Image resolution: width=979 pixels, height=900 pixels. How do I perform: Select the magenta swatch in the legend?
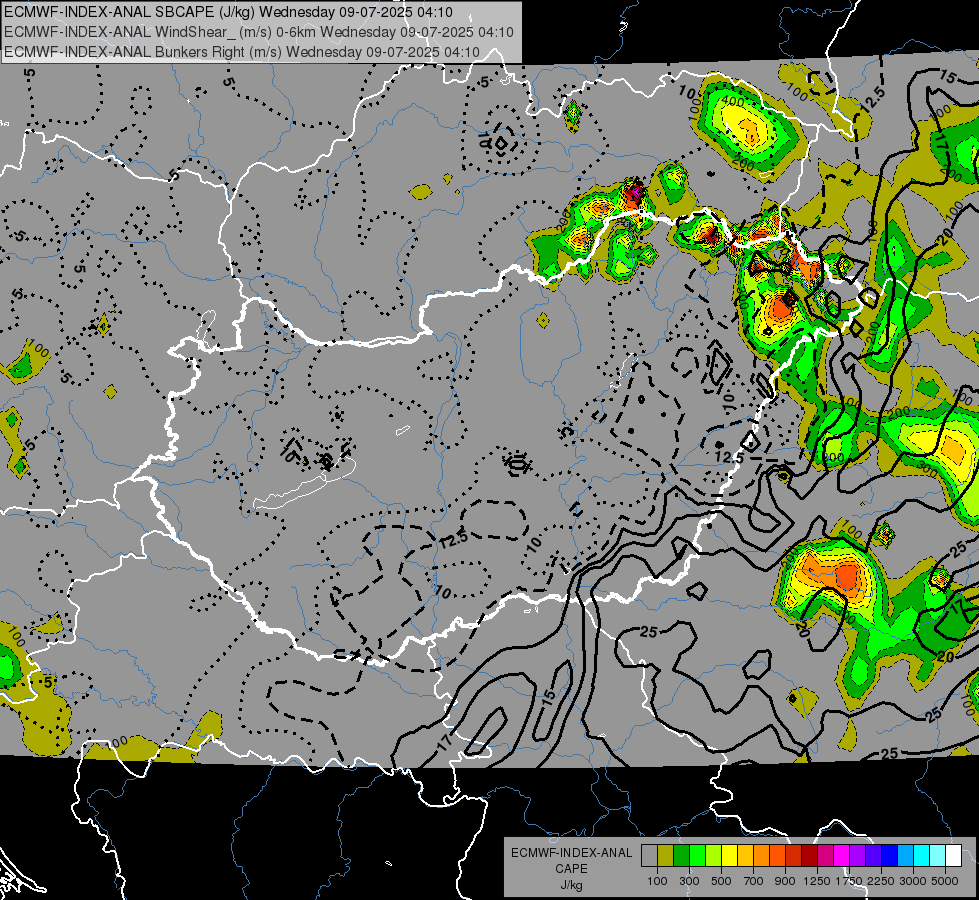pos(842,856)
